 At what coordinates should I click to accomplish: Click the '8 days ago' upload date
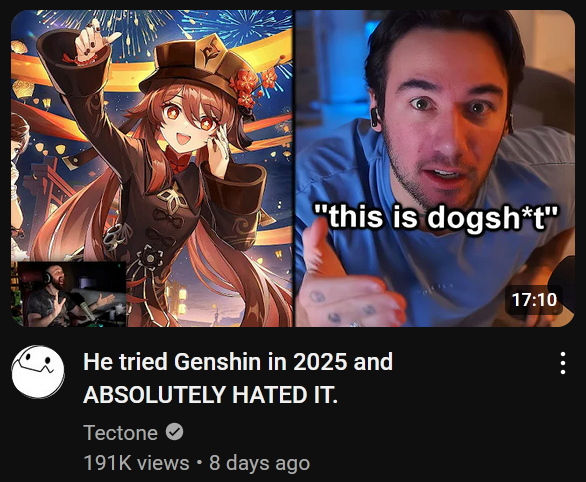click(259, 463)
